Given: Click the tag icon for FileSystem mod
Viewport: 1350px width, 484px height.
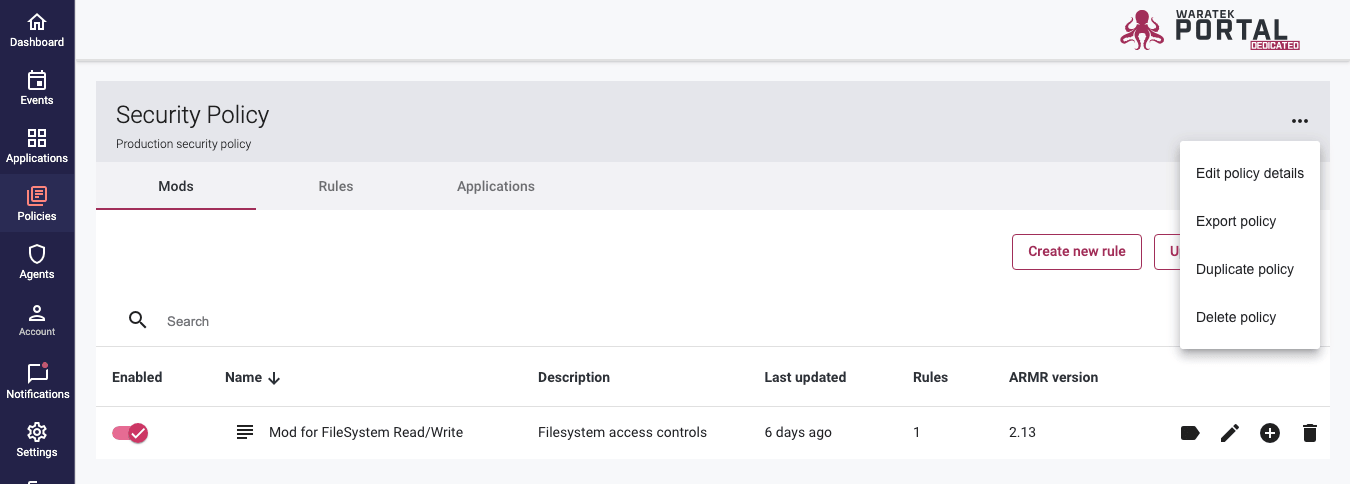Looking at the screenshot, I should click(1190, 433).
